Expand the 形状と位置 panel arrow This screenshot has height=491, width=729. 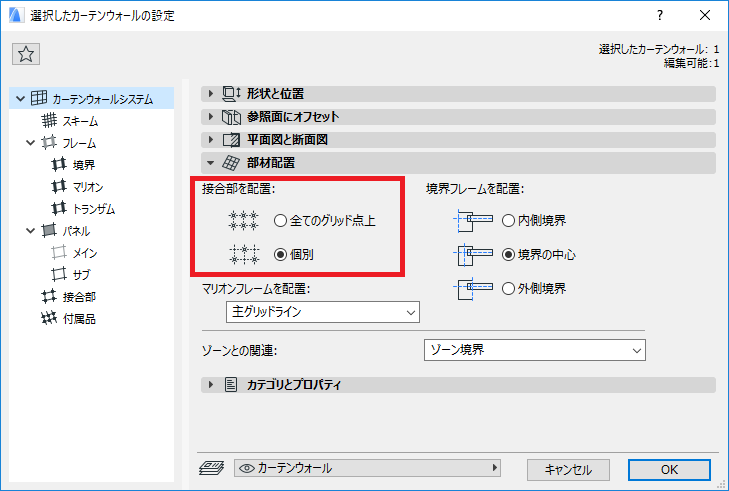click(x=211, y=94)
